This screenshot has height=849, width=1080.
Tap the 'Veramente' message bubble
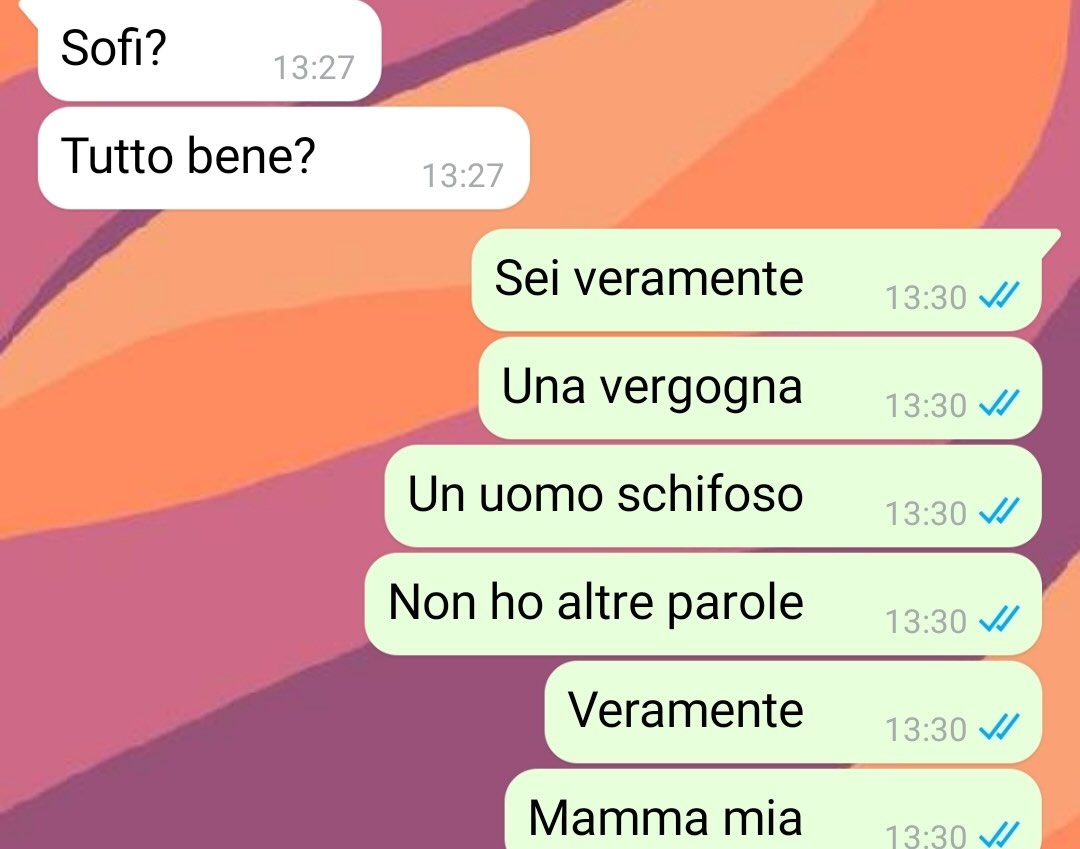(x=793, y=712)
